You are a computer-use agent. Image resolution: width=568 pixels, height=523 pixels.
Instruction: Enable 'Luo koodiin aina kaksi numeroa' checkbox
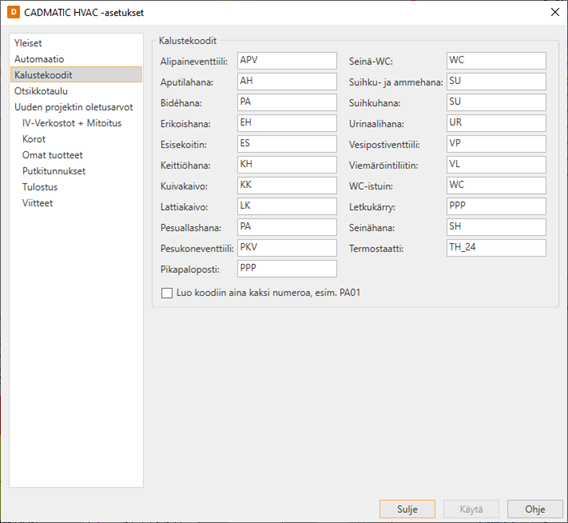tap(167, 293)
